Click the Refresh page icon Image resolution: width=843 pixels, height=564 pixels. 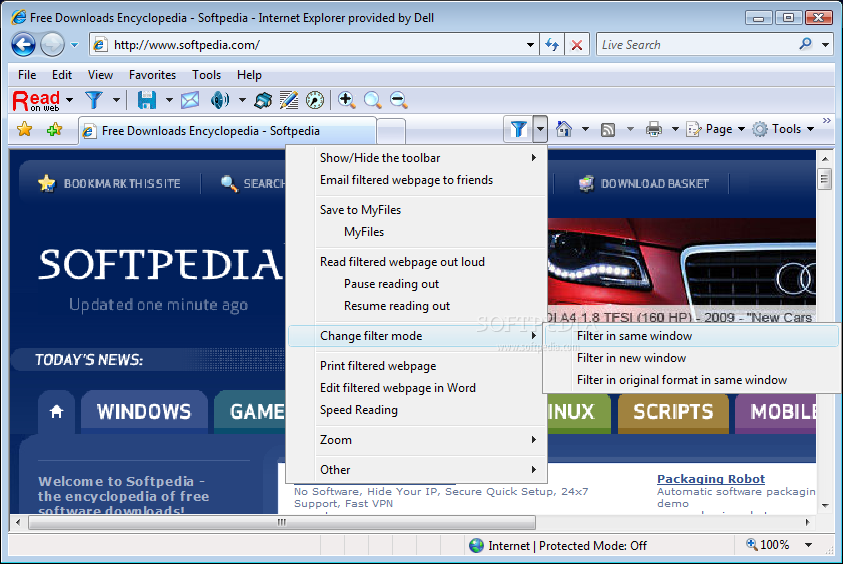coord(552,45)
